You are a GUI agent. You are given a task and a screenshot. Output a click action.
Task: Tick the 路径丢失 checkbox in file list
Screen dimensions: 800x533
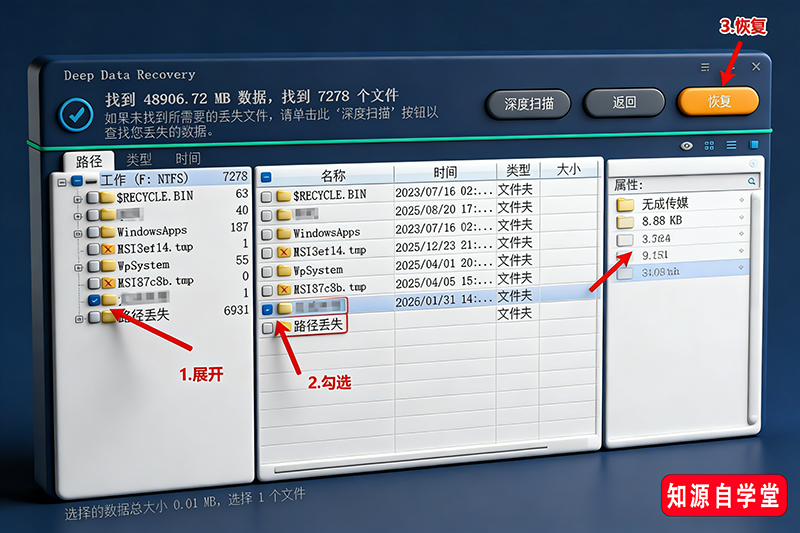(267, 327)
